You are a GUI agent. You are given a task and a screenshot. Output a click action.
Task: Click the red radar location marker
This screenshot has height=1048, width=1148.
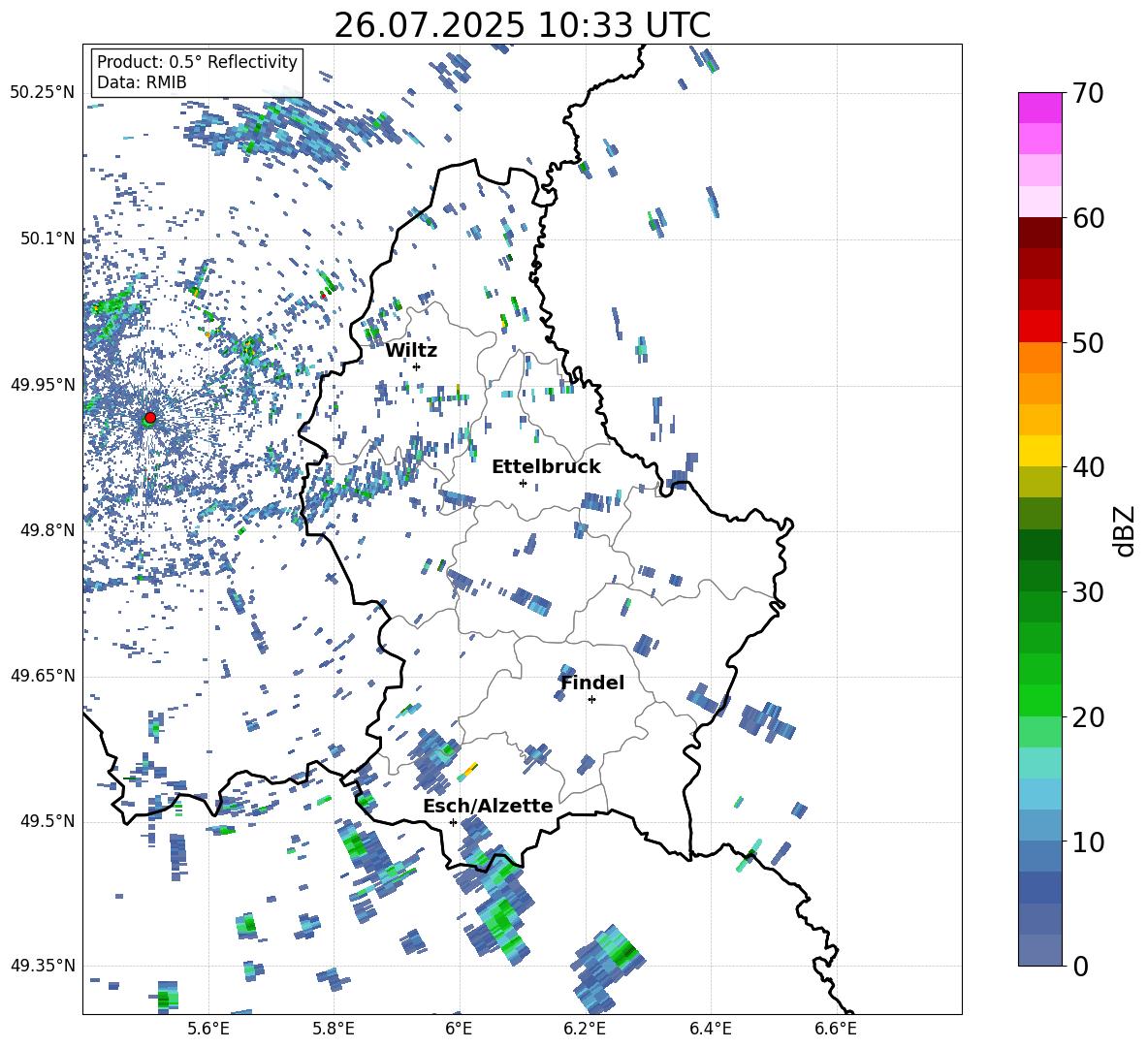point(150,418)
